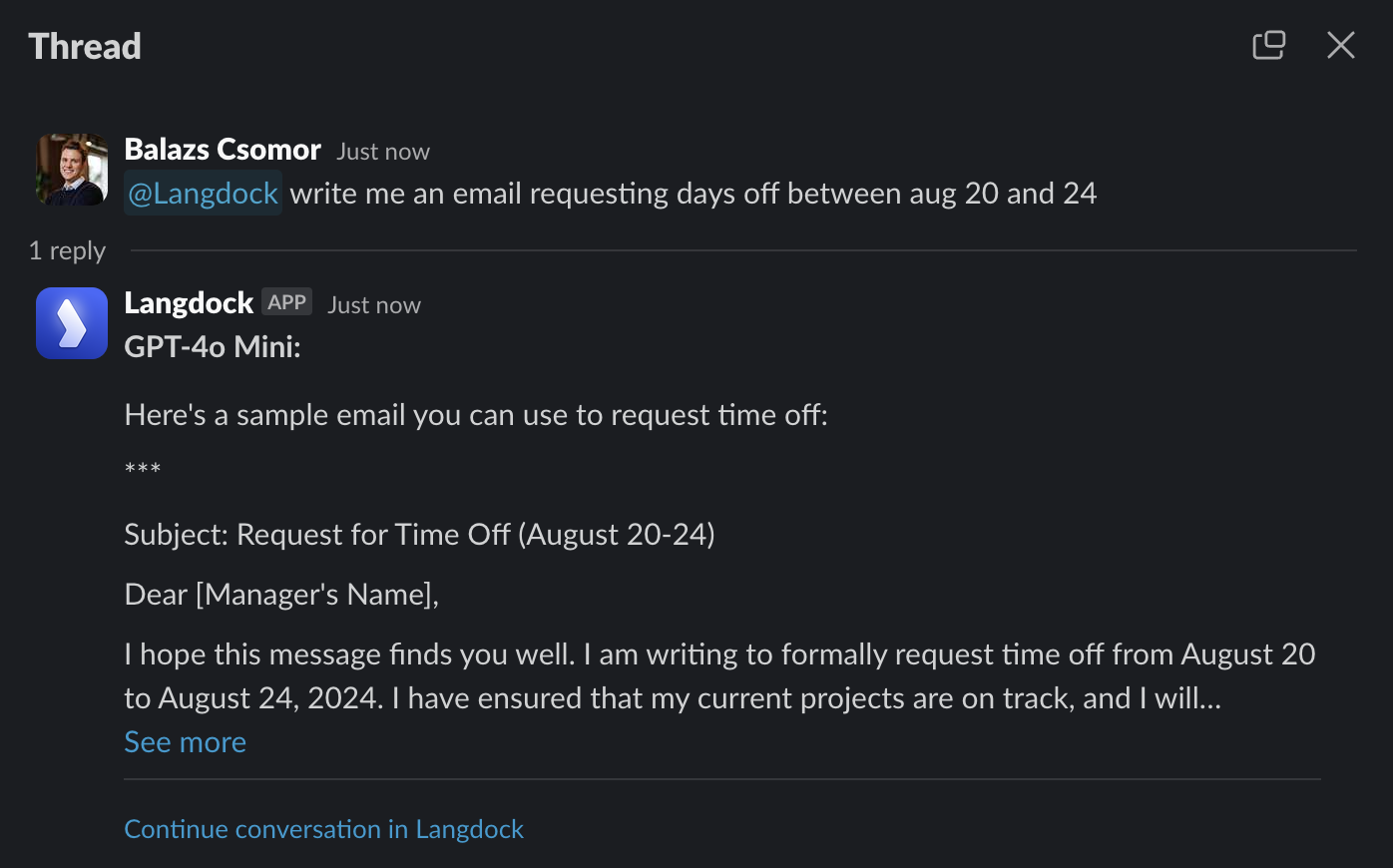Click the Dear [Manager's Name] greeting line

281,595
